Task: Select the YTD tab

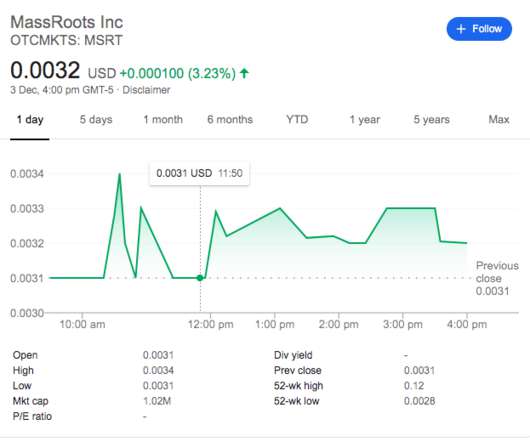Action: (x=297, y=119)
